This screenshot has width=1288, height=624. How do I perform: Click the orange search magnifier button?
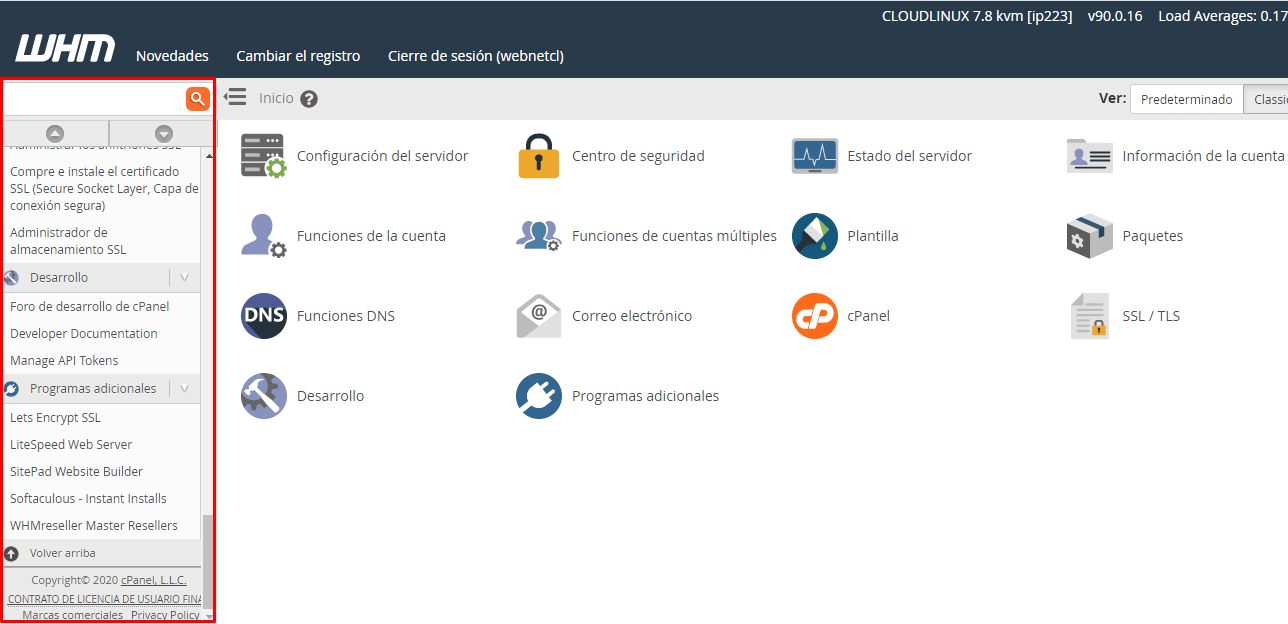[197, 98]
